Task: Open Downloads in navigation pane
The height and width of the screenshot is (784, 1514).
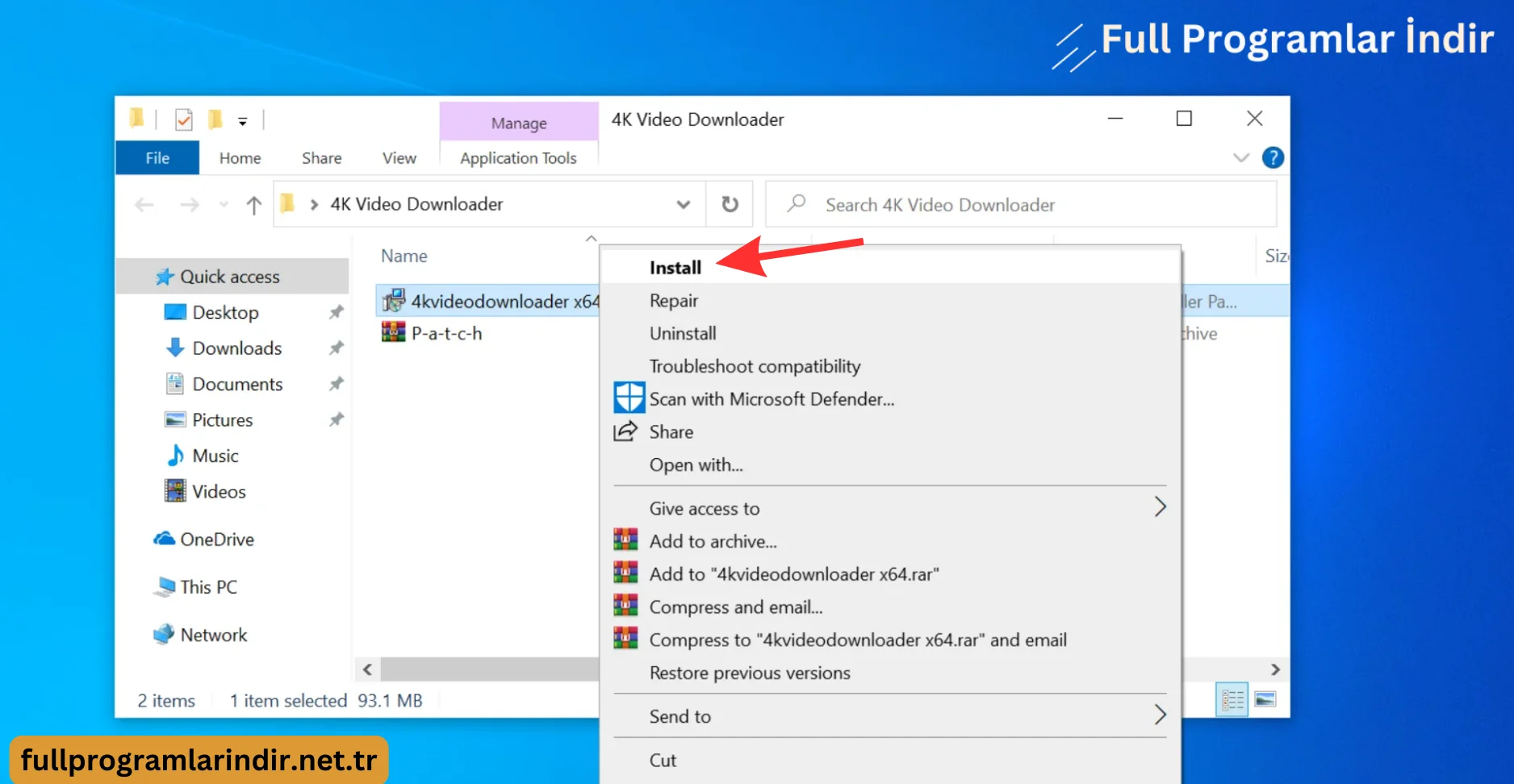Action: pyautogui.click(x=236, y=348)
